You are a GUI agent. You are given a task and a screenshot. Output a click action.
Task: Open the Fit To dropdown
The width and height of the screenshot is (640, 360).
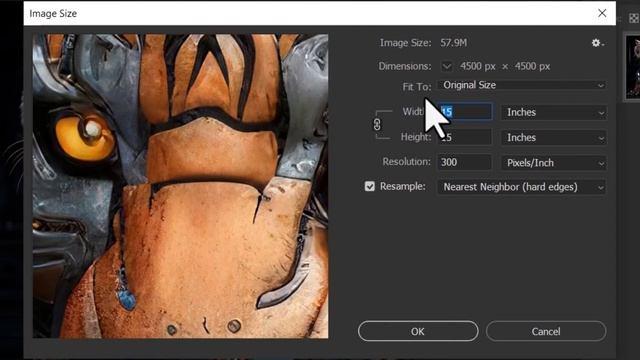[x=522, y=85]
